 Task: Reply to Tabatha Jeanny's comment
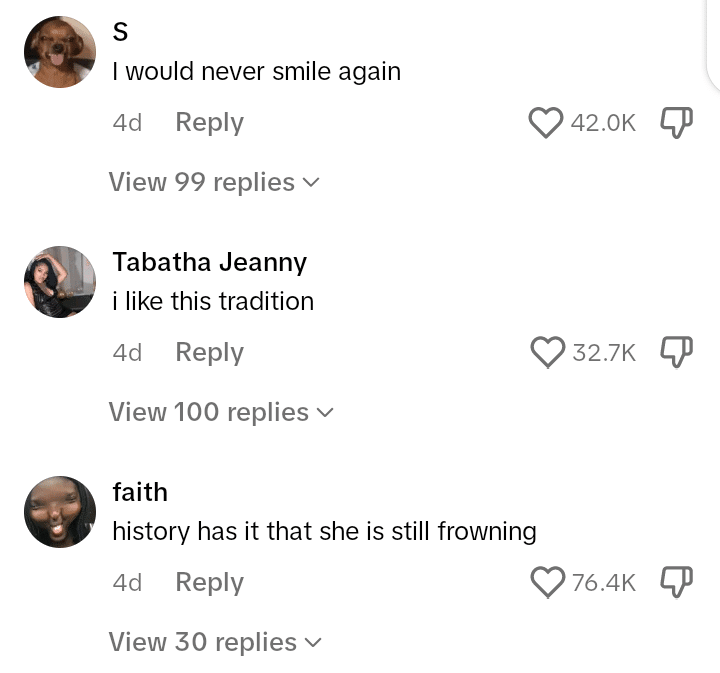(x=209, y=352)
